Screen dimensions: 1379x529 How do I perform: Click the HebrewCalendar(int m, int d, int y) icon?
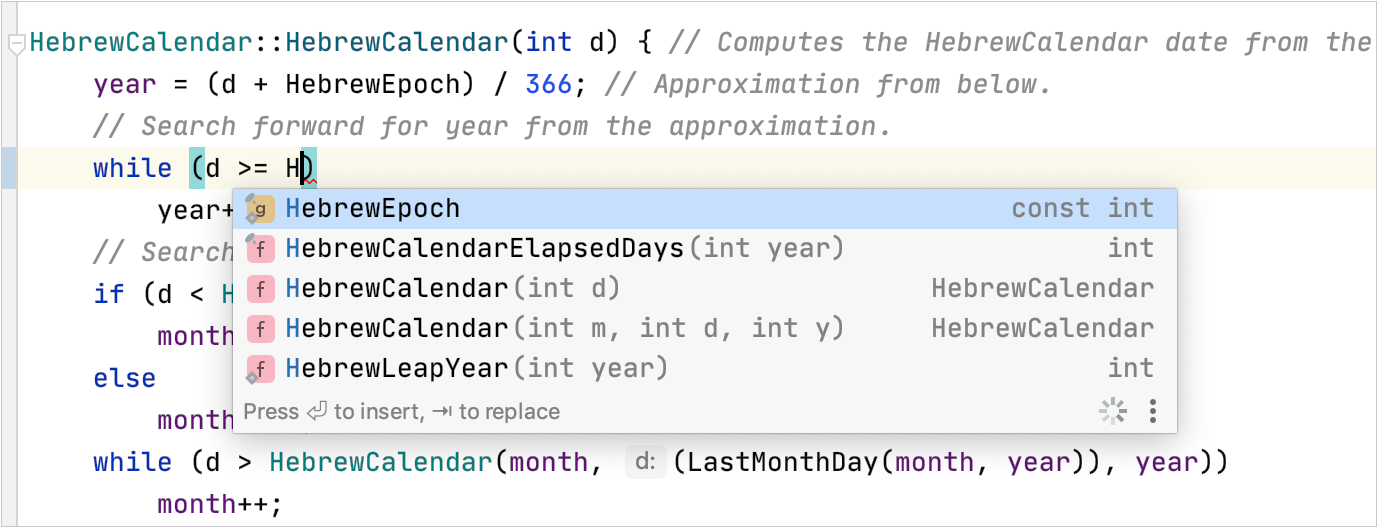pyautogui.click(x=260, y=329)
